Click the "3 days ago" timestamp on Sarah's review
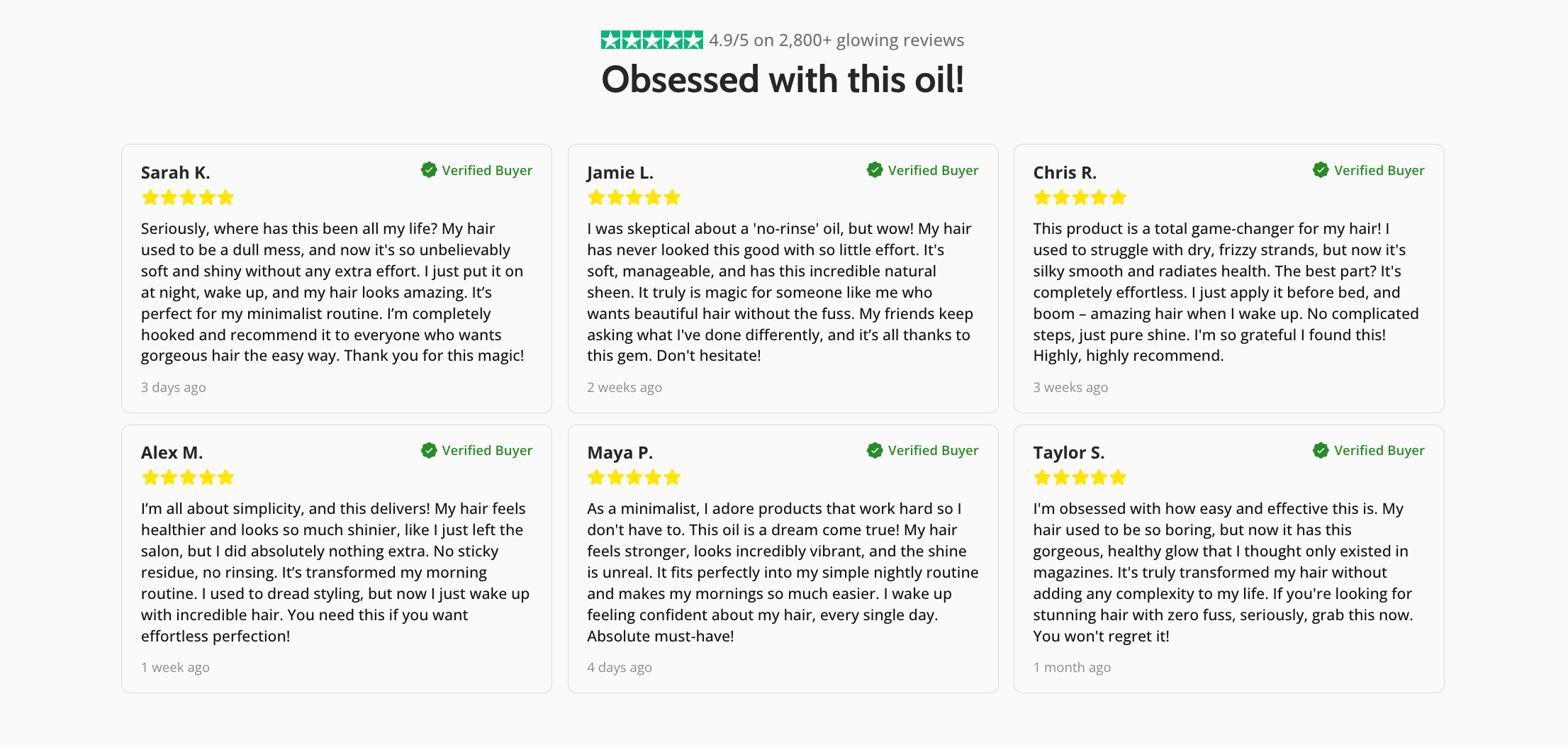 [173, 388]
